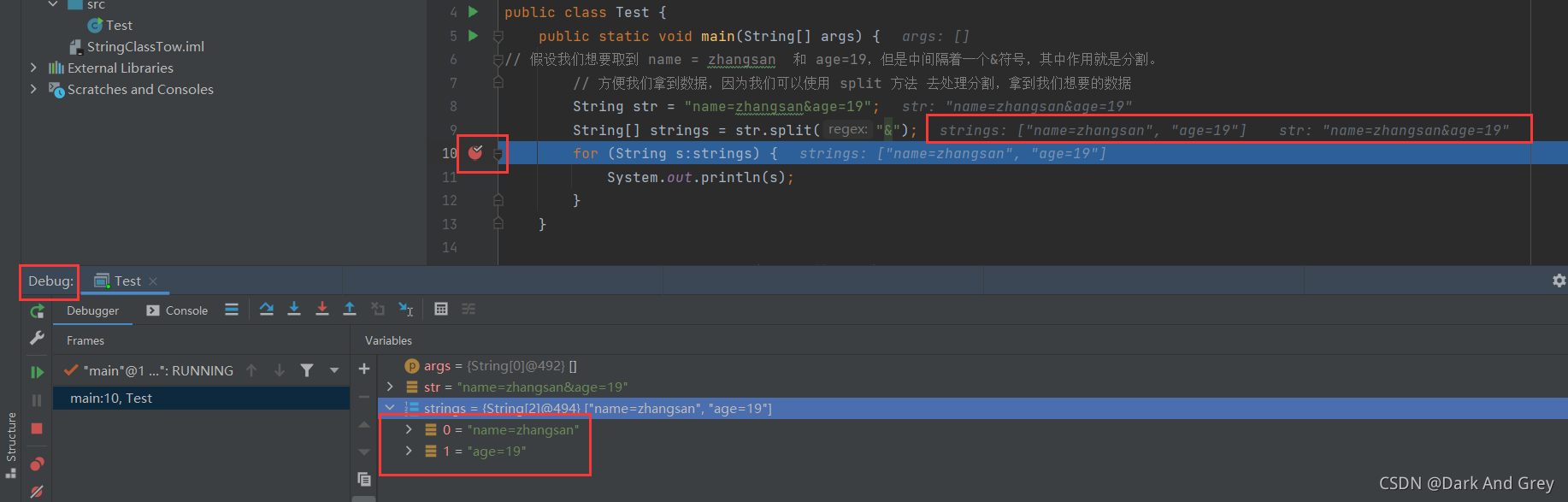Open Evaluate Expression calculator
1568x502 pixels.
click(441, 310)
